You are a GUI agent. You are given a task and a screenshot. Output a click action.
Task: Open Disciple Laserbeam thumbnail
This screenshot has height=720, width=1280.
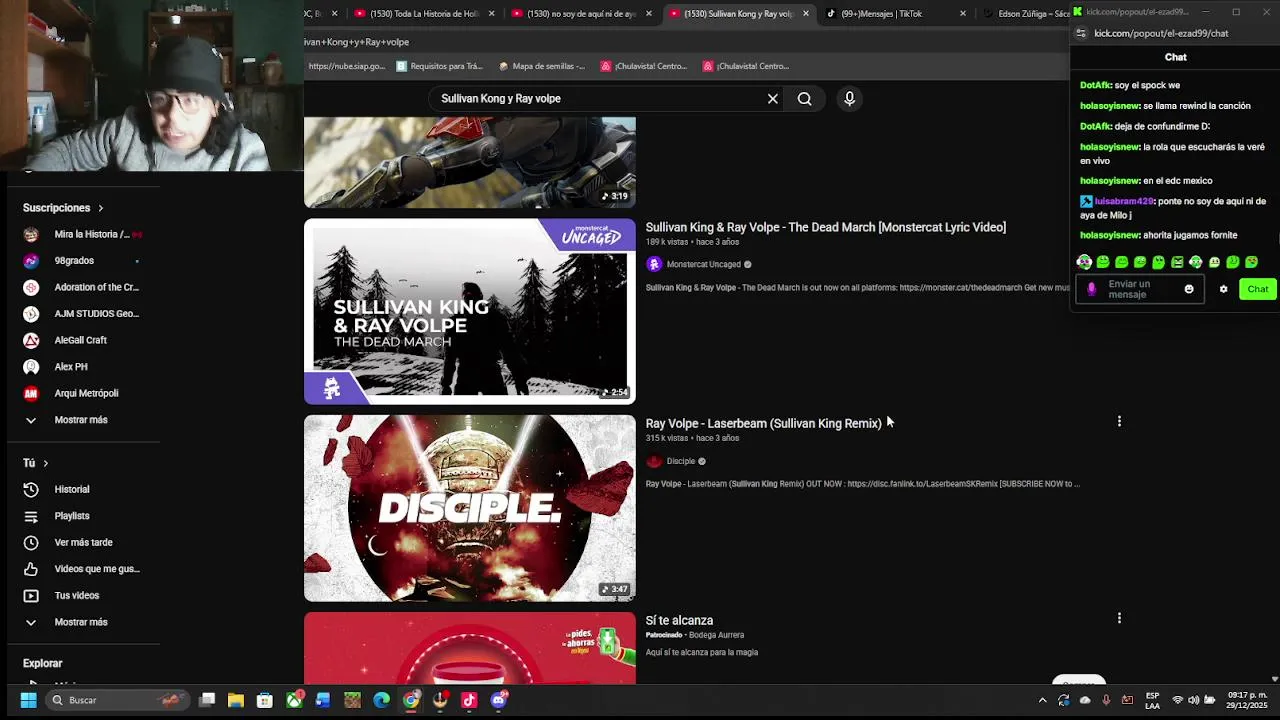tap(470, 508)
